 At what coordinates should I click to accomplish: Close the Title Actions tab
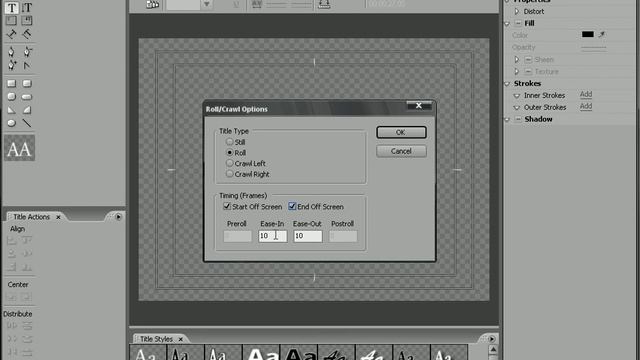pos(58,217)
